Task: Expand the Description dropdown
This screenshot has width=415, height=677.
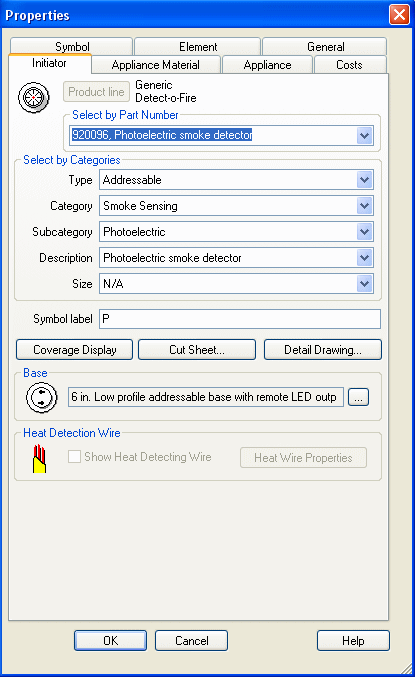Action: 365,258
